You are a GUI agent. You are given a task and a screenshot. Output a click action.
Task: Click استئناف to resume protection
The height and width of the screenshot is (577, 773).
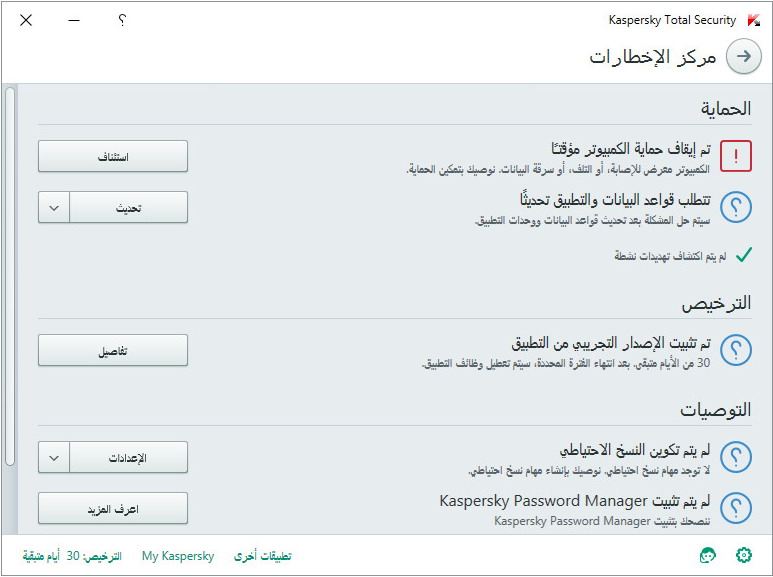pyautogui.click(x=113, y=156)
